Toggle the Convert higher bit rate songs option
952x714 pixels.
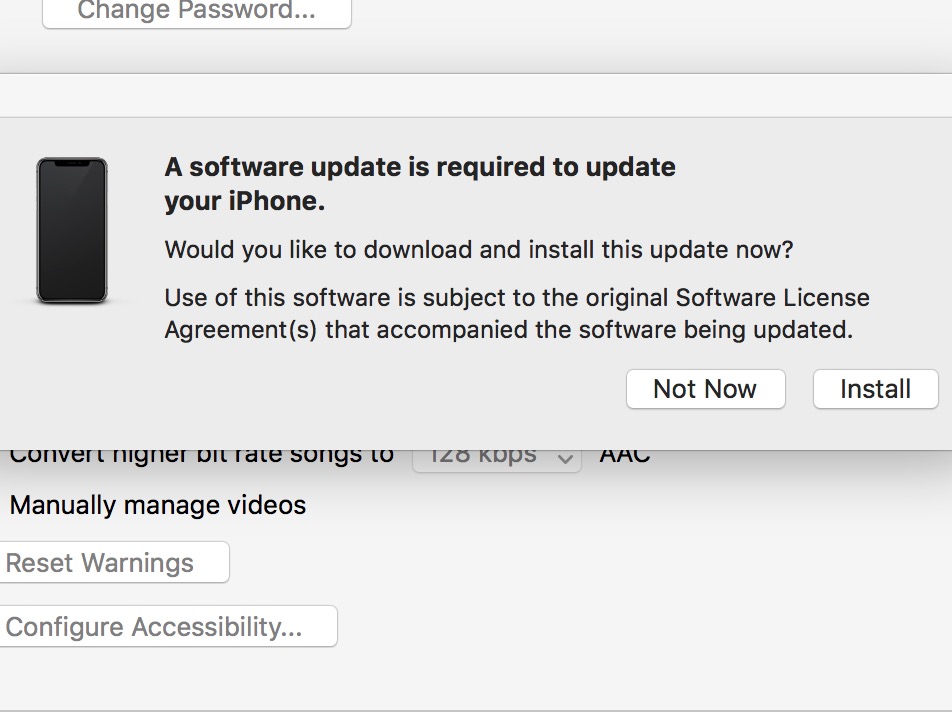[x=202, y=457]
